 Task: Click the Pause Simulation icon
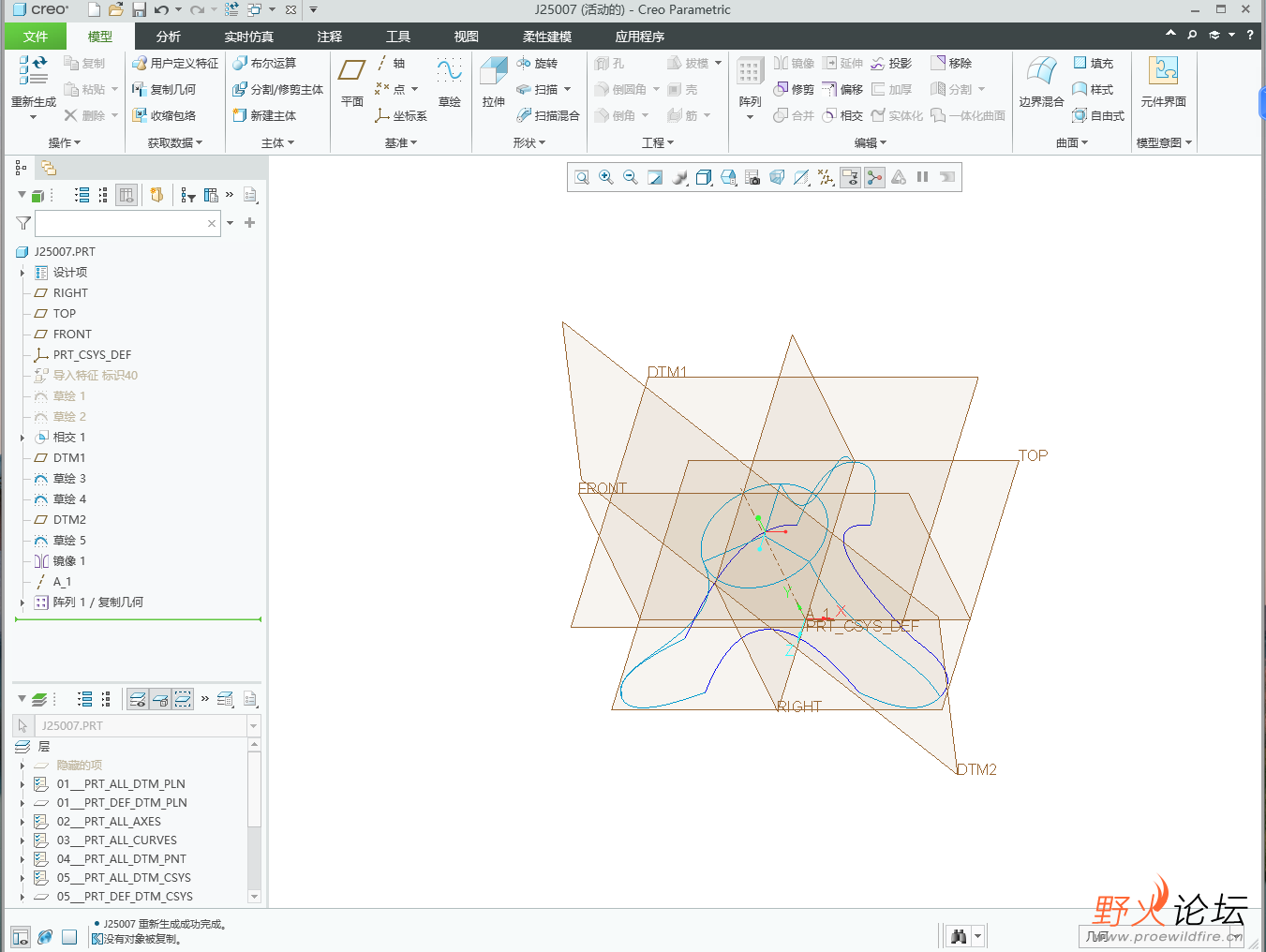923,177
